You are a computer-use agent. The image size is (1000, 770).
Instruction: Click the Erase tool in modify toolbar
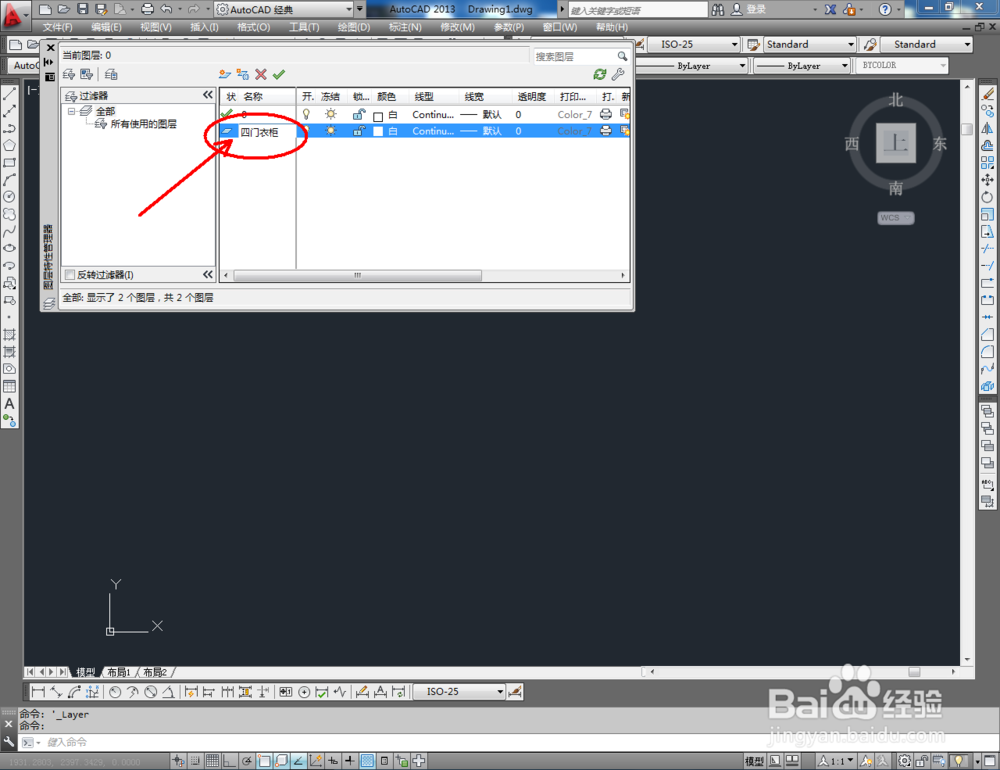987,94
